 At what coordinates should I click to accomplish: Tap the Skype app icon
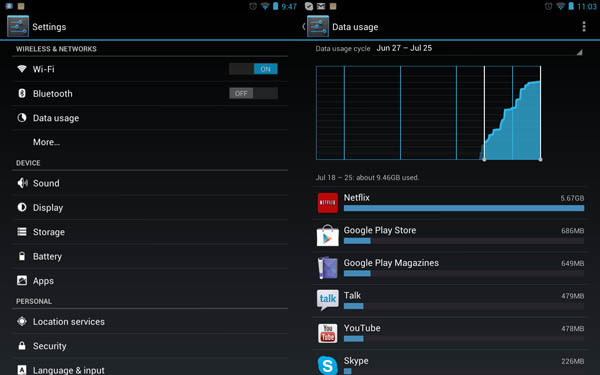point(328,365)
